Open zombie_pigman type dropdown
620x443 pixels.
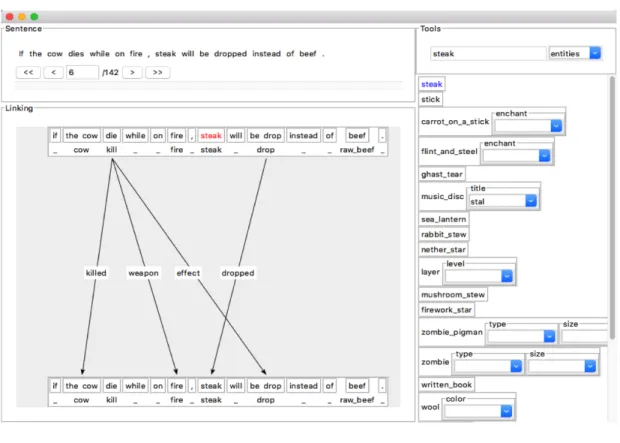[x=522, y=336]
